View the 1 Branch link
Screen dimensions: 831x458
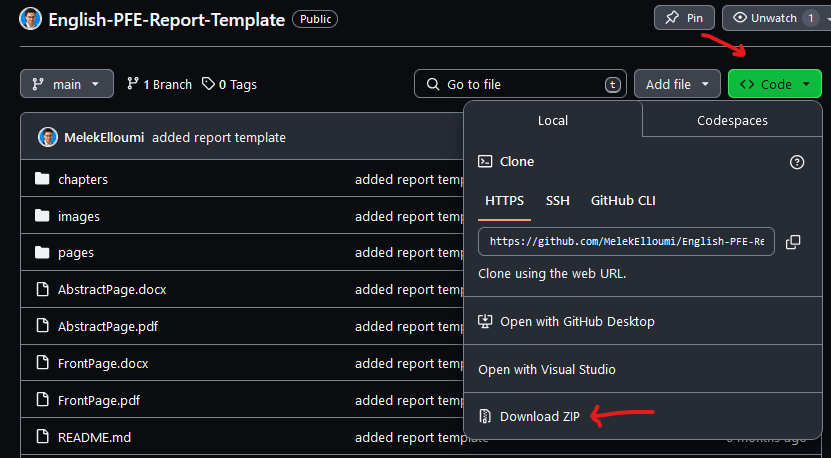(159, 84)
